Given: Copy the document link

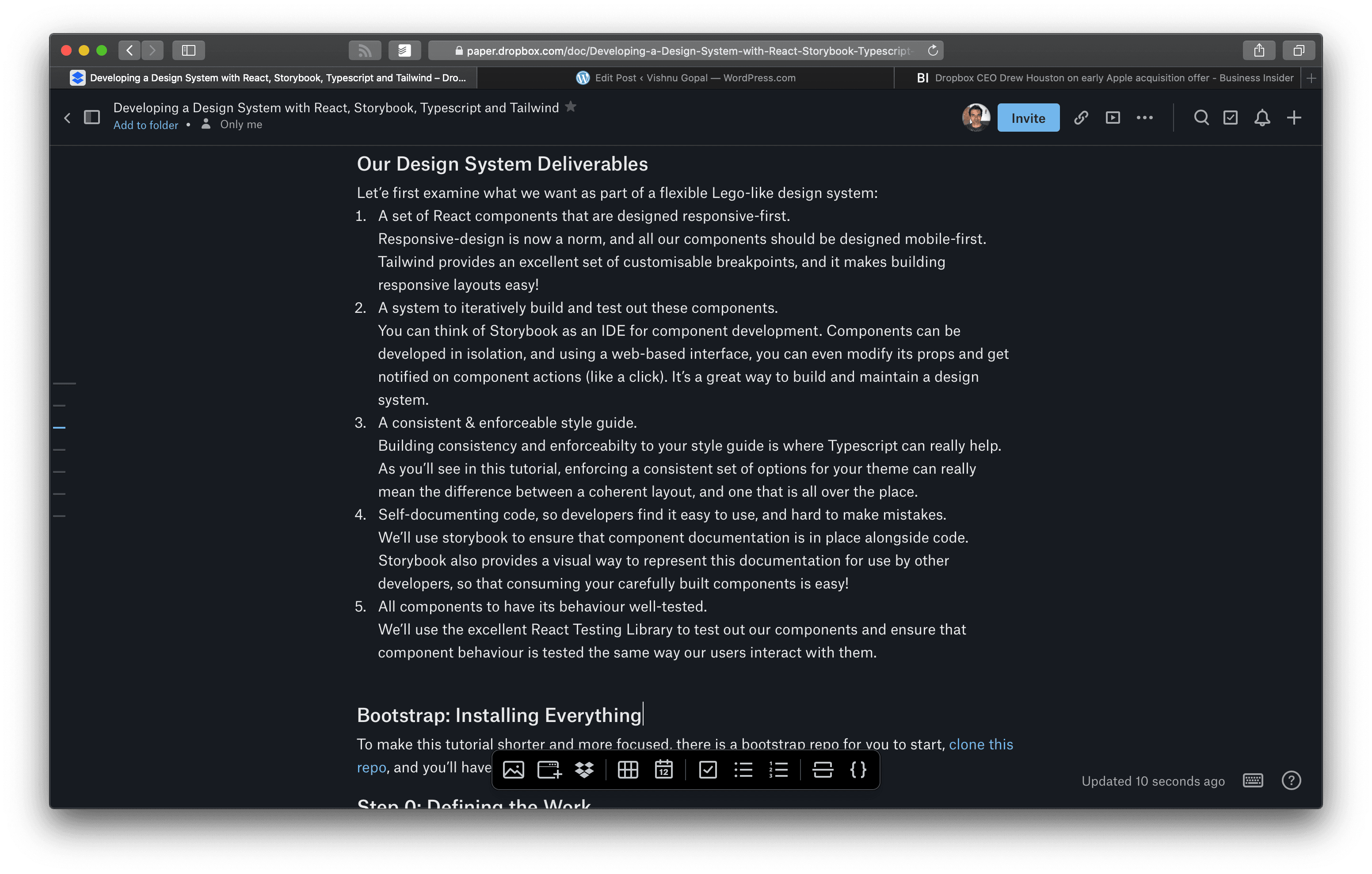Looking at the screenshot, I should pyautogui.click(x=1081, y=118).
